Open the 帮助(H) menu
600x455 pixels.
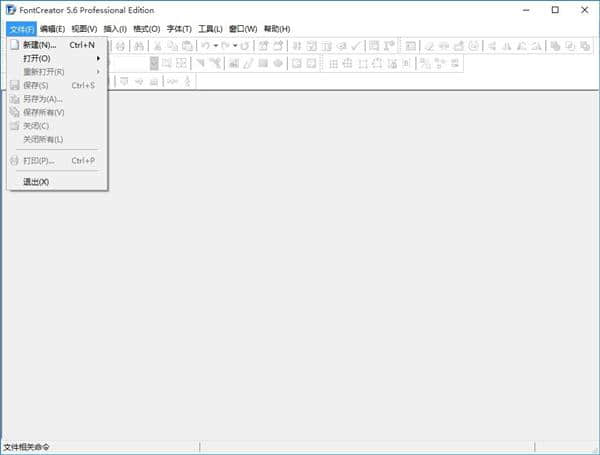coord(277,29)
